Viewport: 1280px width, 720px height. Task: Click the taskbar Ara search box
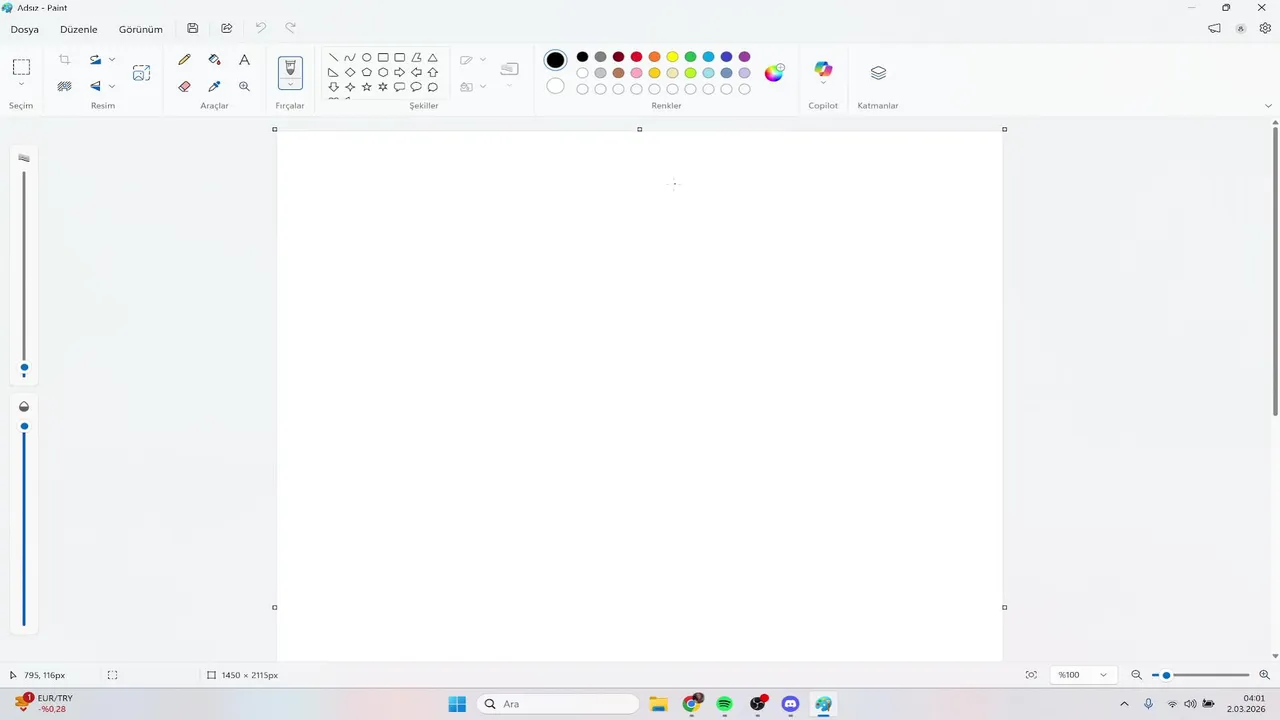click(557, 704)
